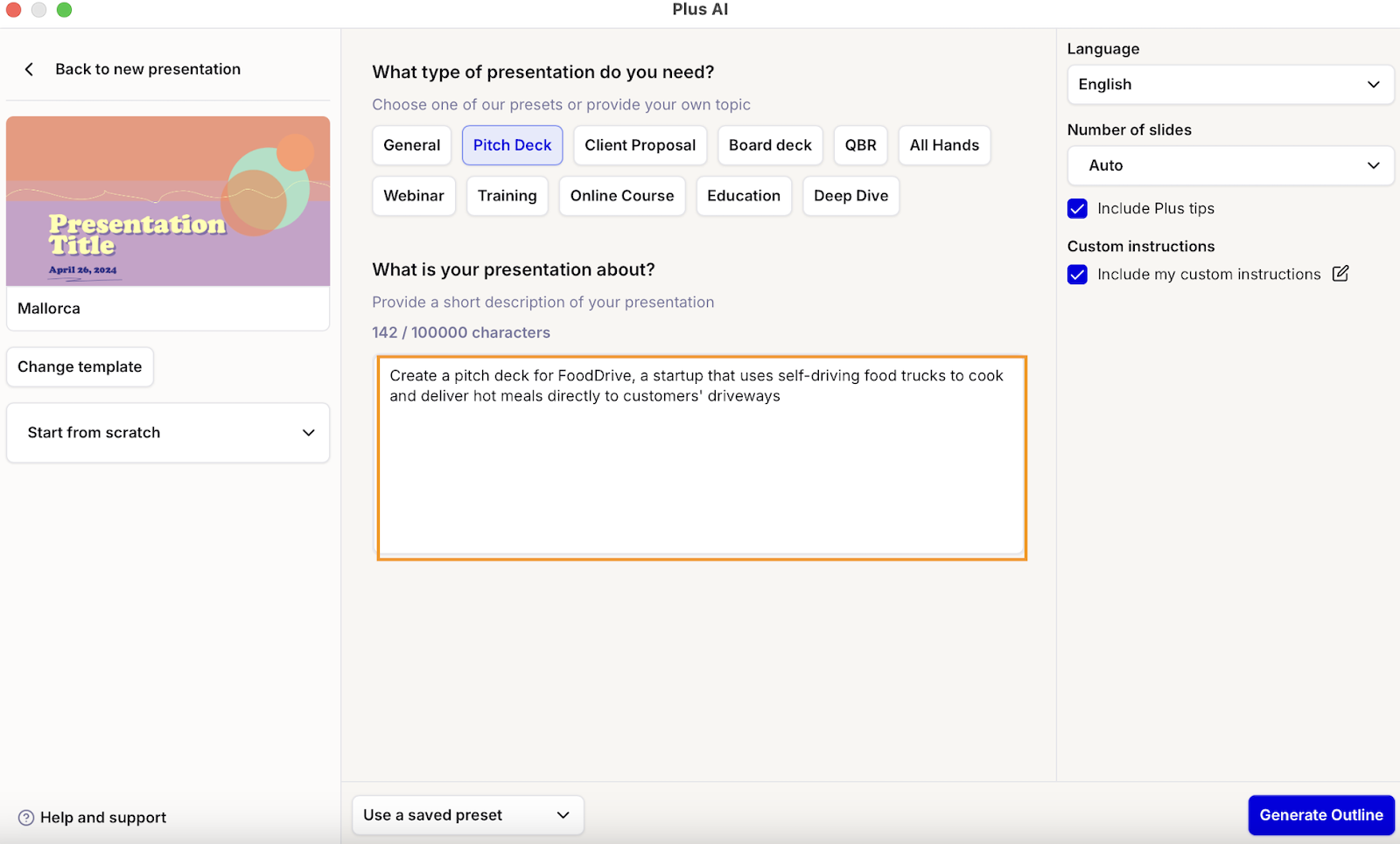Choose the Client Proposal preset
The width and height of the screenshot is (1400, 844).
[640, 145]
